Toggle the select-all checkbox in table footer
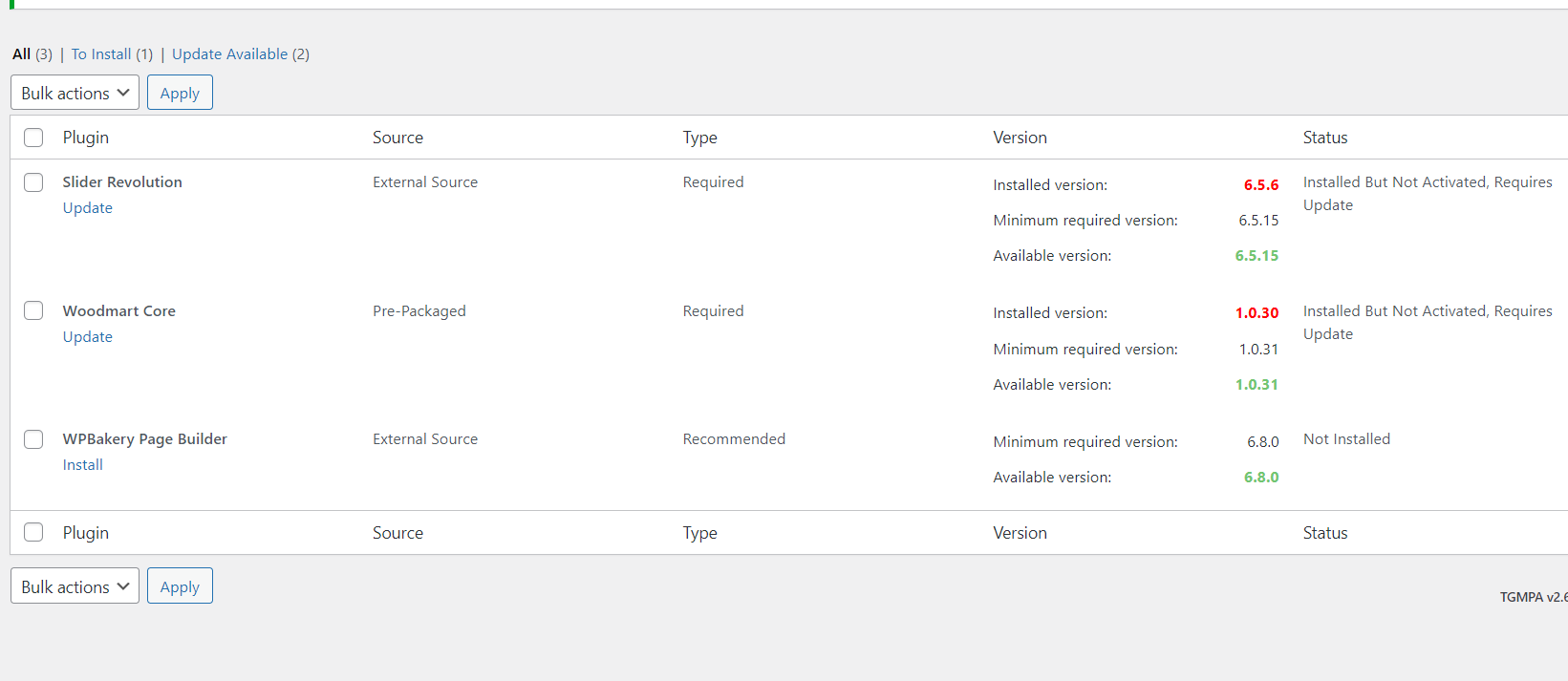 [33, 533]
